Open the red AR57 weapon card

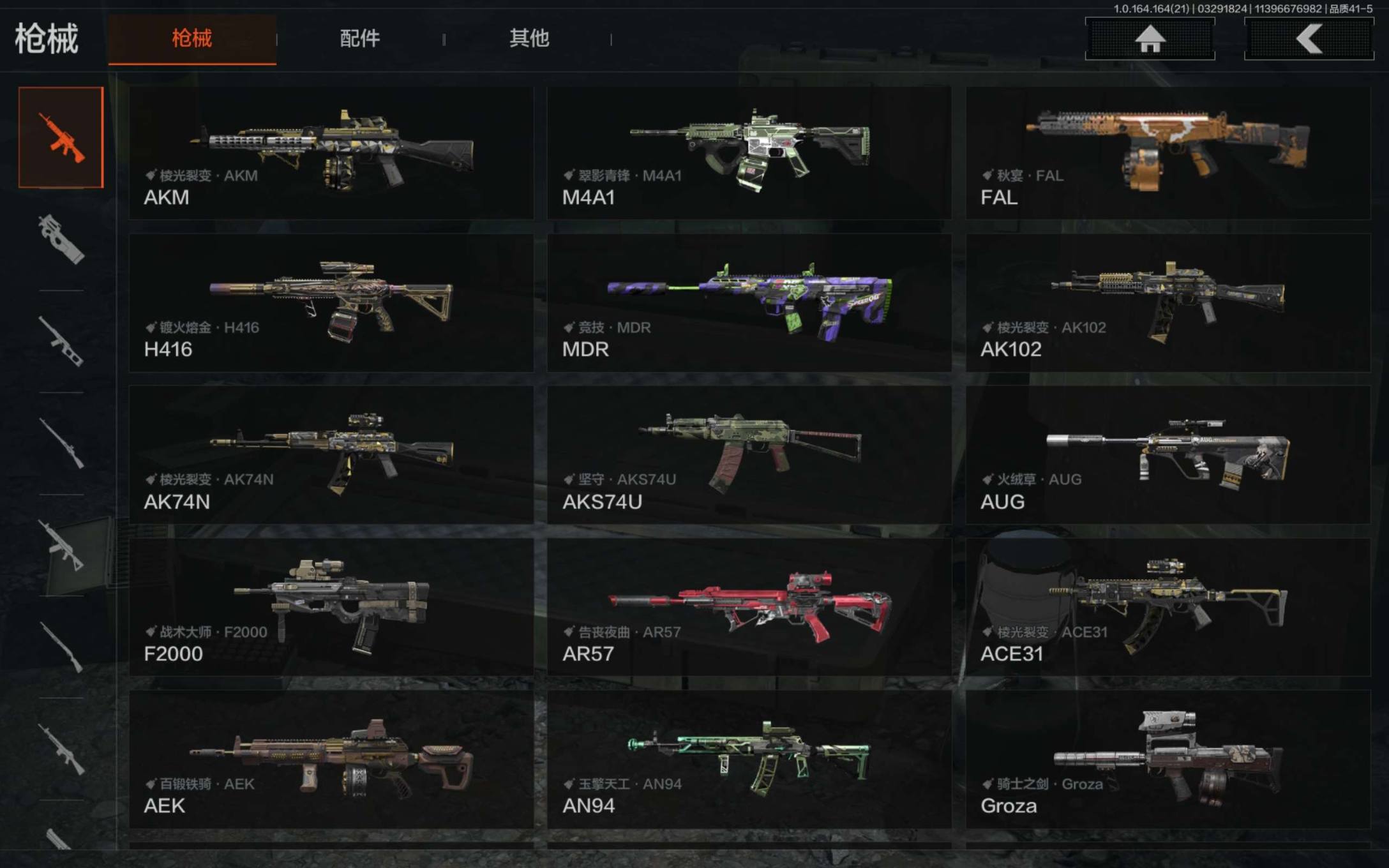click(749, 608)
